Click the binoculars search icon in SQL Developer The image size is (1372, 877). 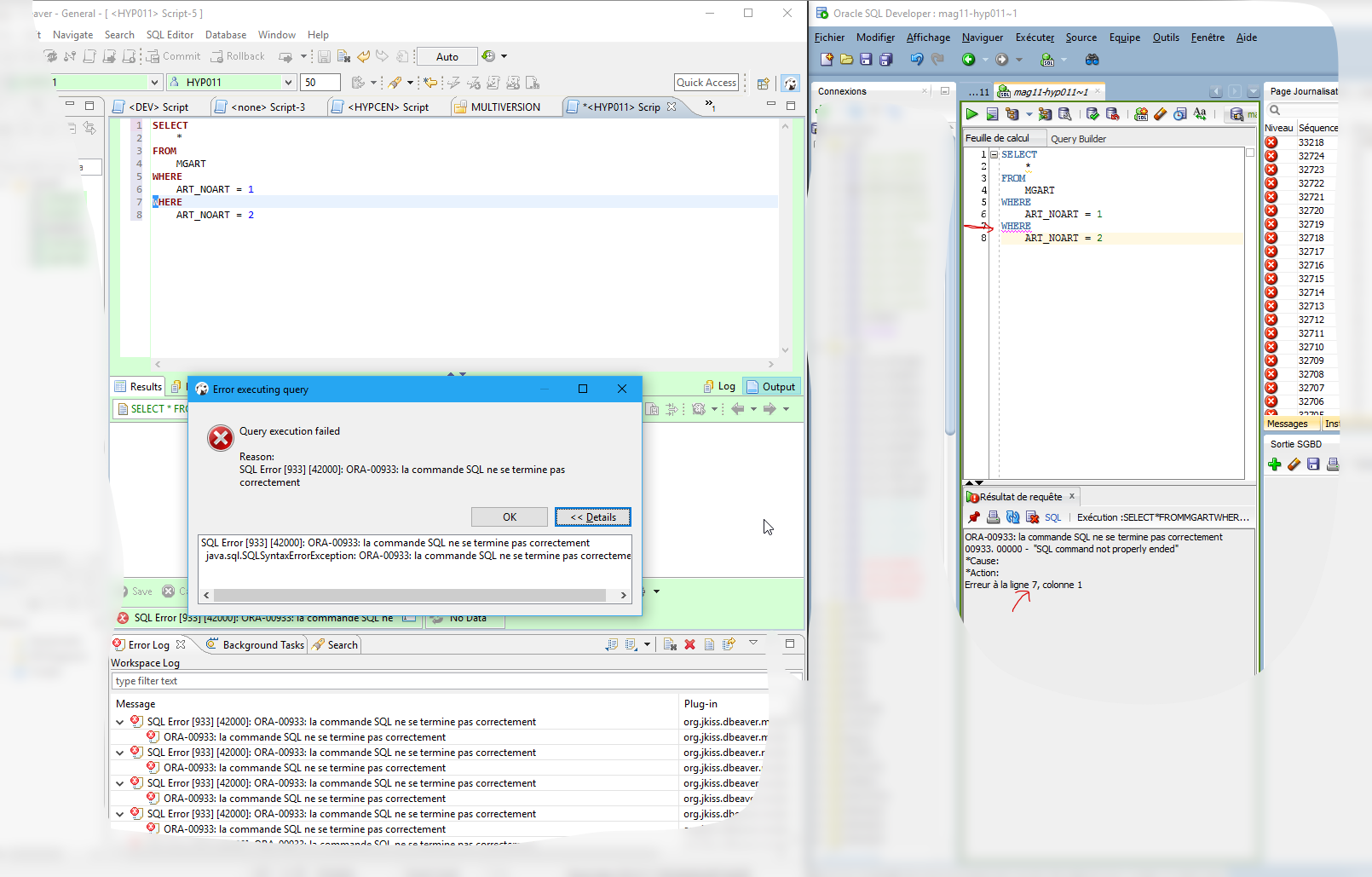(x=1093, y=60)
